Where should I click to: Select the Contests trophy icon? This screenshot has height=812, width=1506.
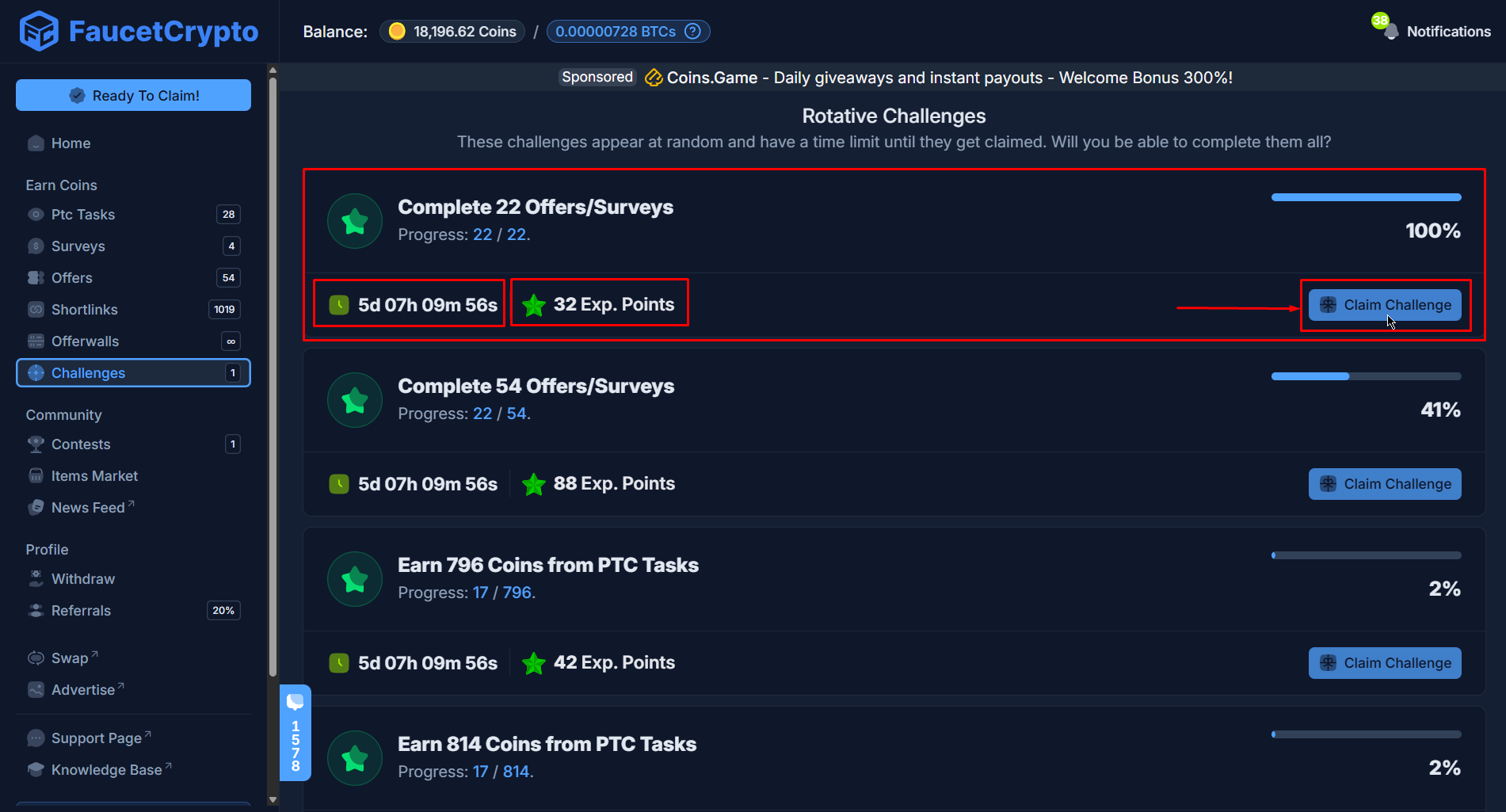(36, 444)
